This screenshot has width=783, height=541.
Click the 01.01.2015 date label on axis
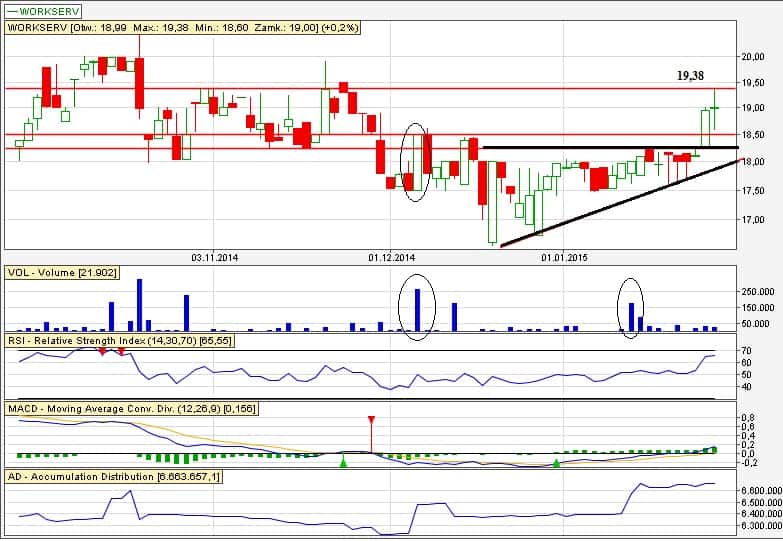pyautogui.click(x=562, y=257)
